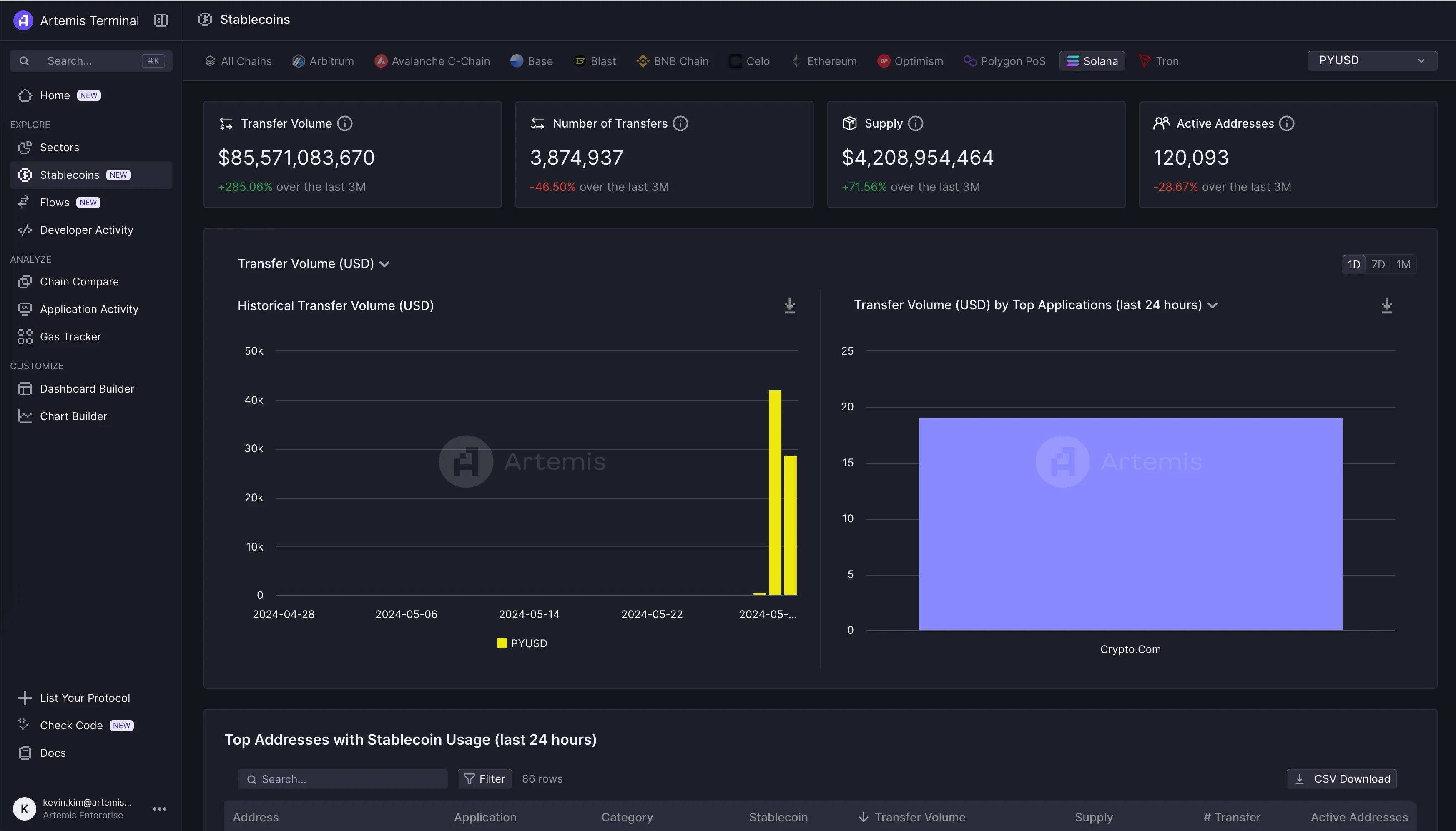The width and height of the screenshot is (1456, 831).
Task: Open Stablecoins in the sidebar
Action: click(x=91, y=175)
